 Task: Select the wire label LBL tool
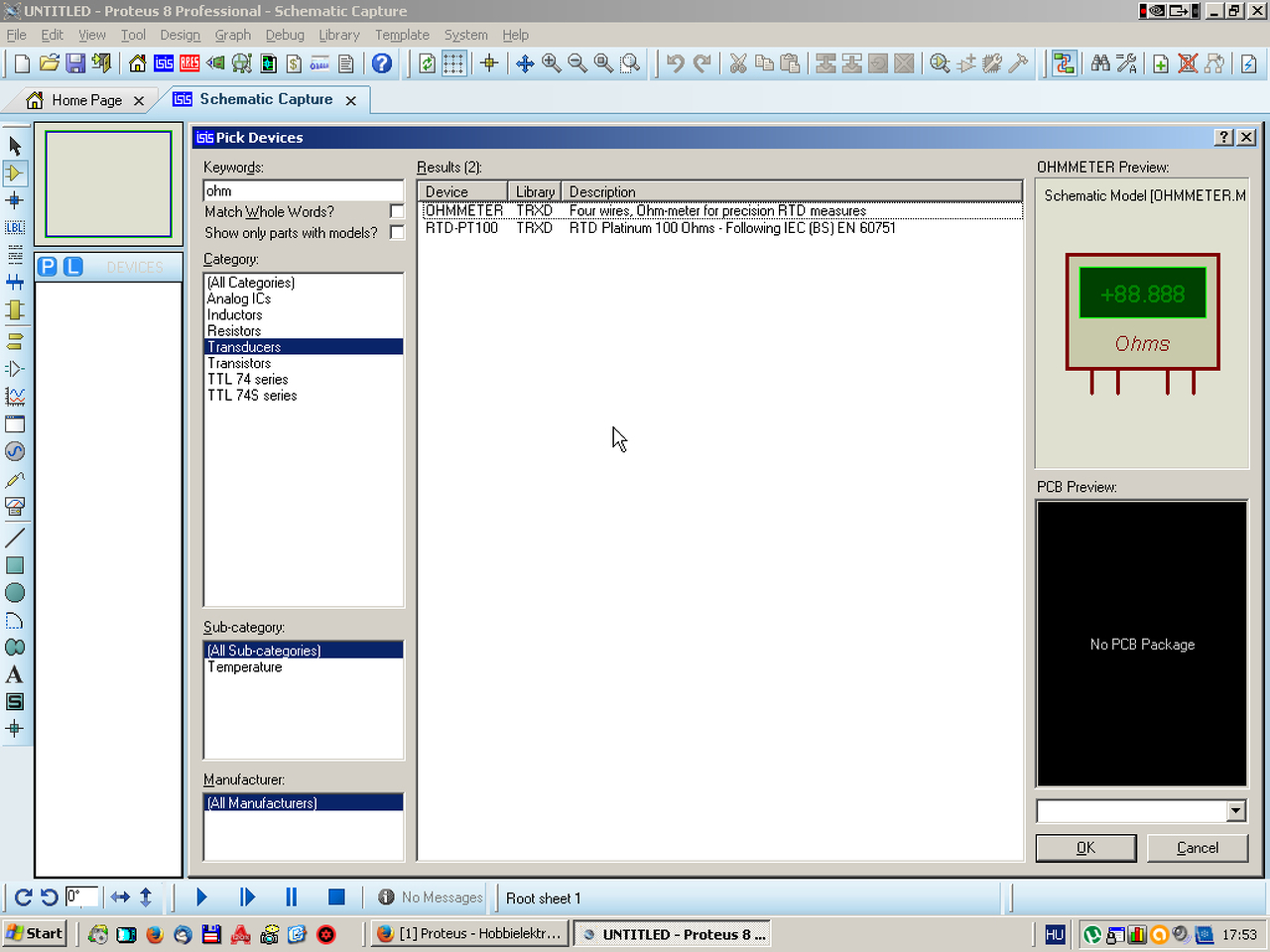pyautogui.click(x=15, y=227)
